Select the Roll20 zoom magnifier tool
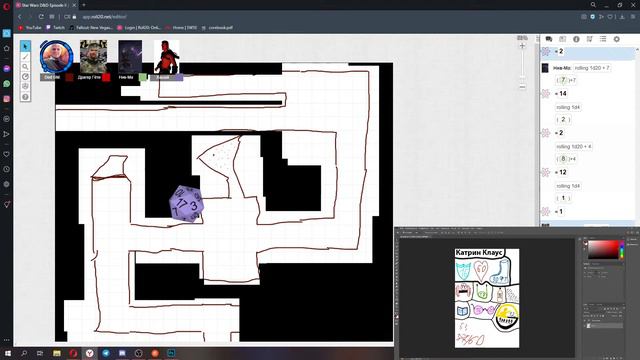 click(x=25, y=67)
